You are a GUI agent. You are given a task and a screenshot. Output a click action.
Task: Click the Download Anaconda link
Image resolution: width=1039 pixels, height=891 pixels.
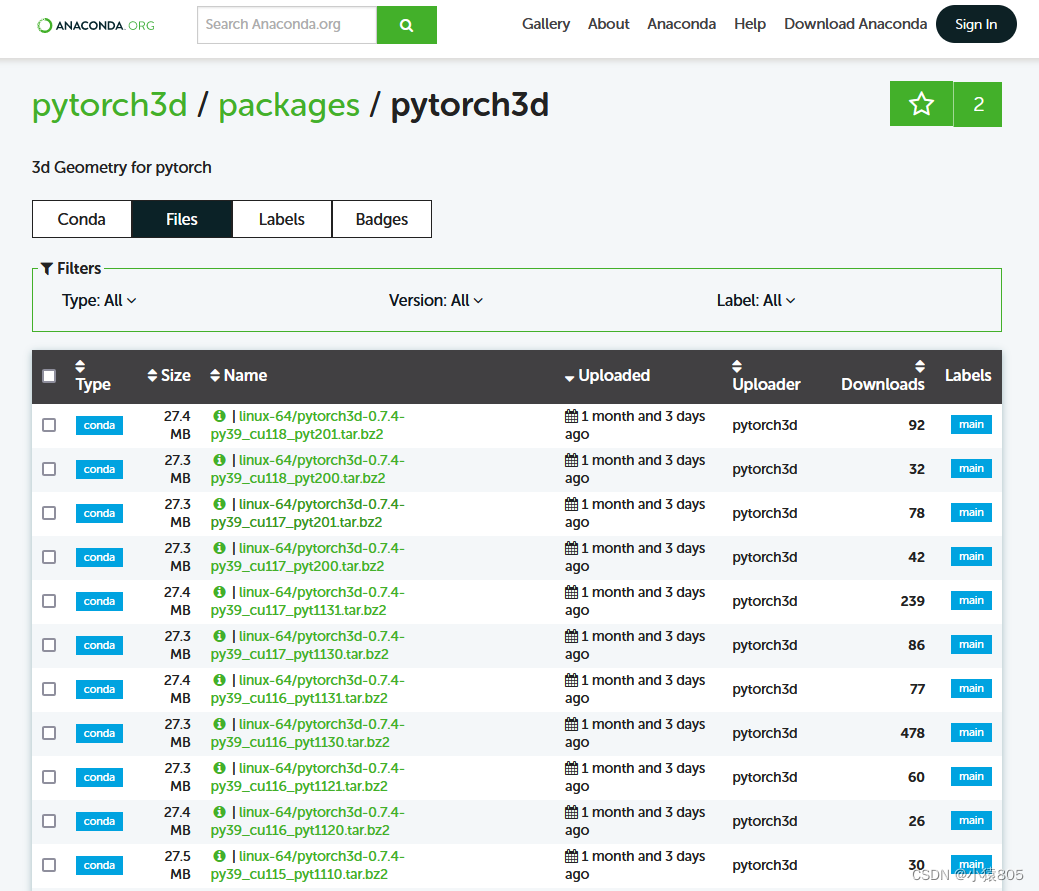point(855,24)
